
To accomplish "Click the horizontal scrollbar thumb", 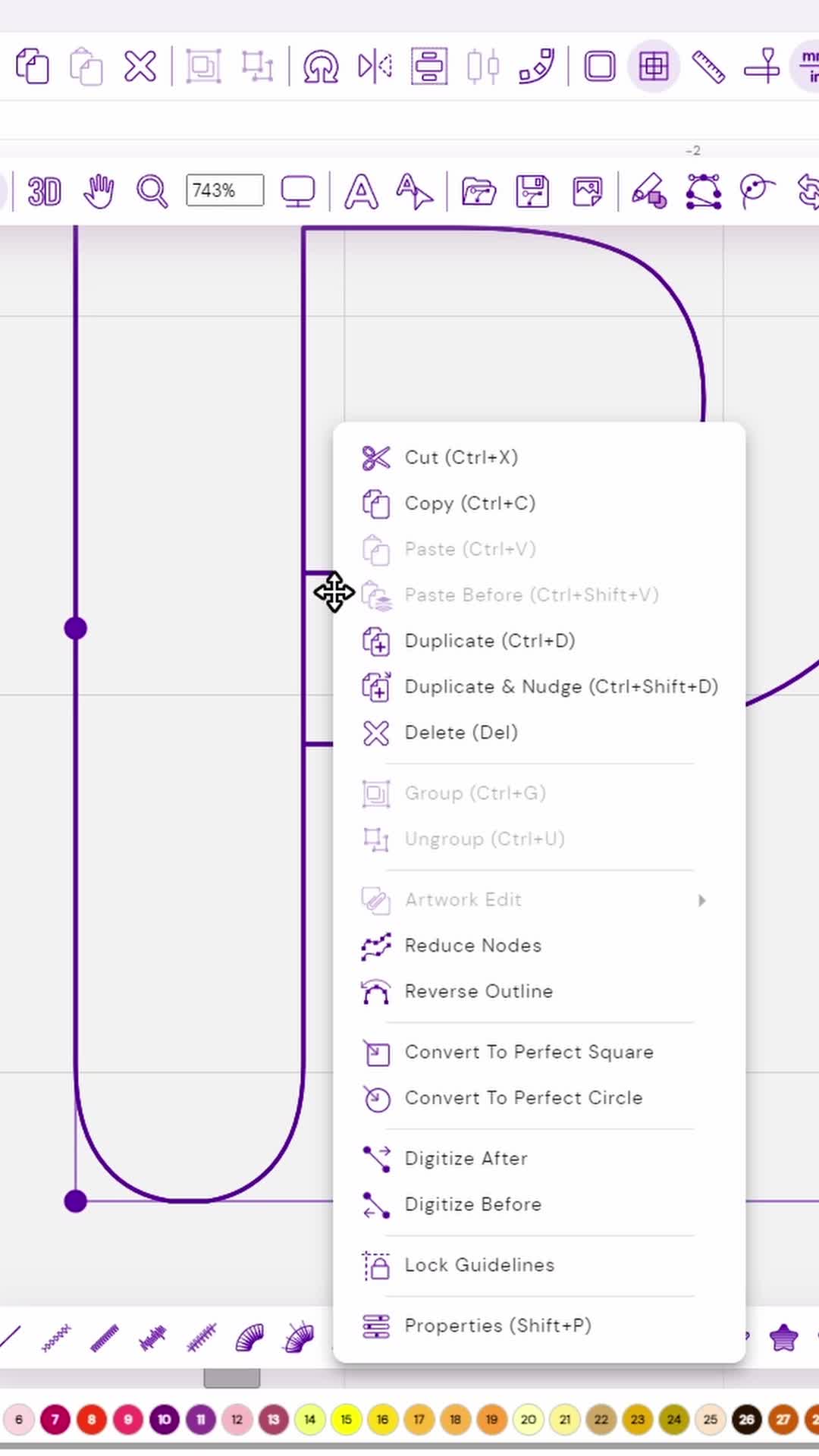I will (x=232, y=1378).
